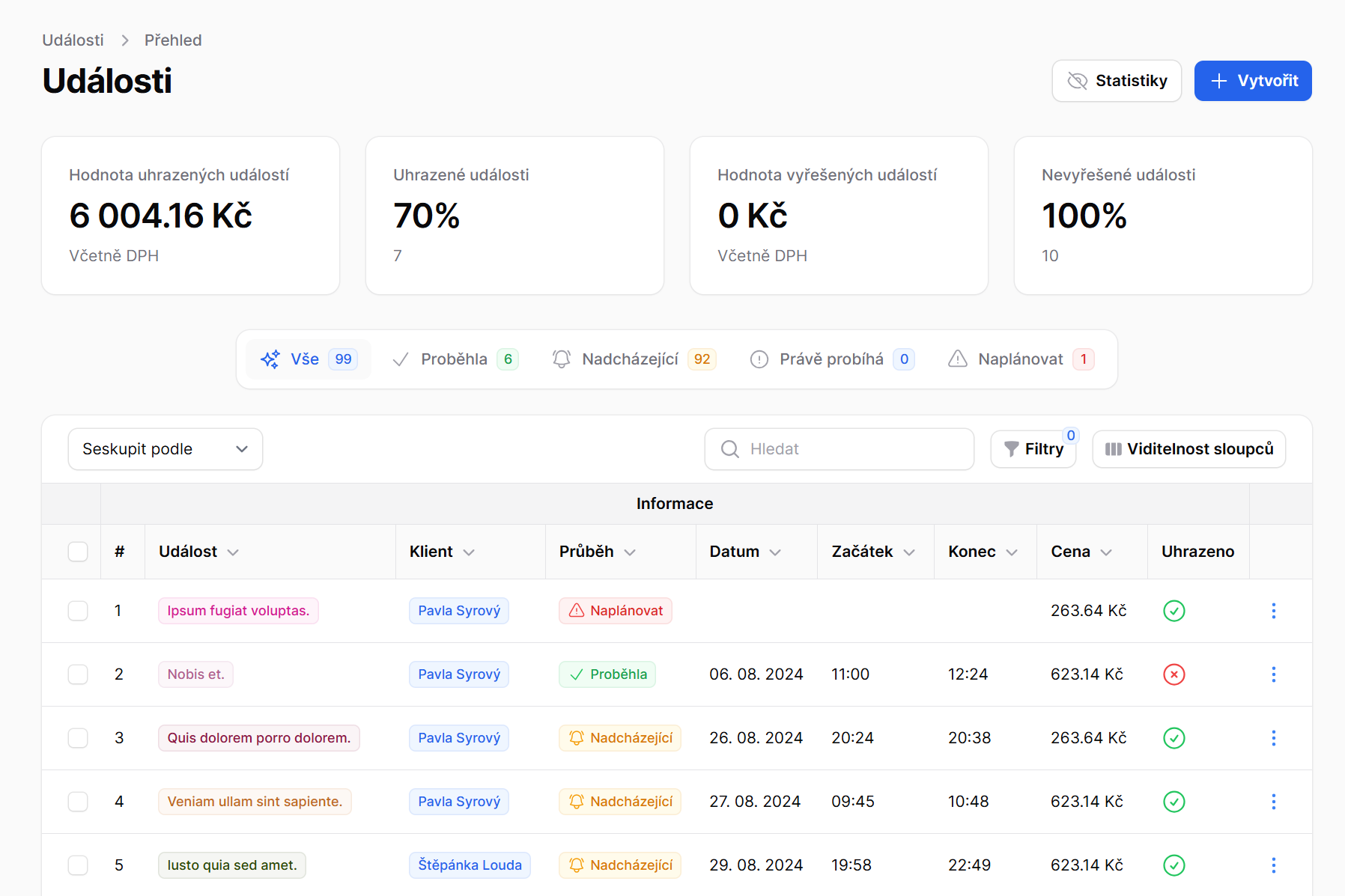Click the red unpaid cross in row 2
The image size is (1345, 896).
point(1174,674)
